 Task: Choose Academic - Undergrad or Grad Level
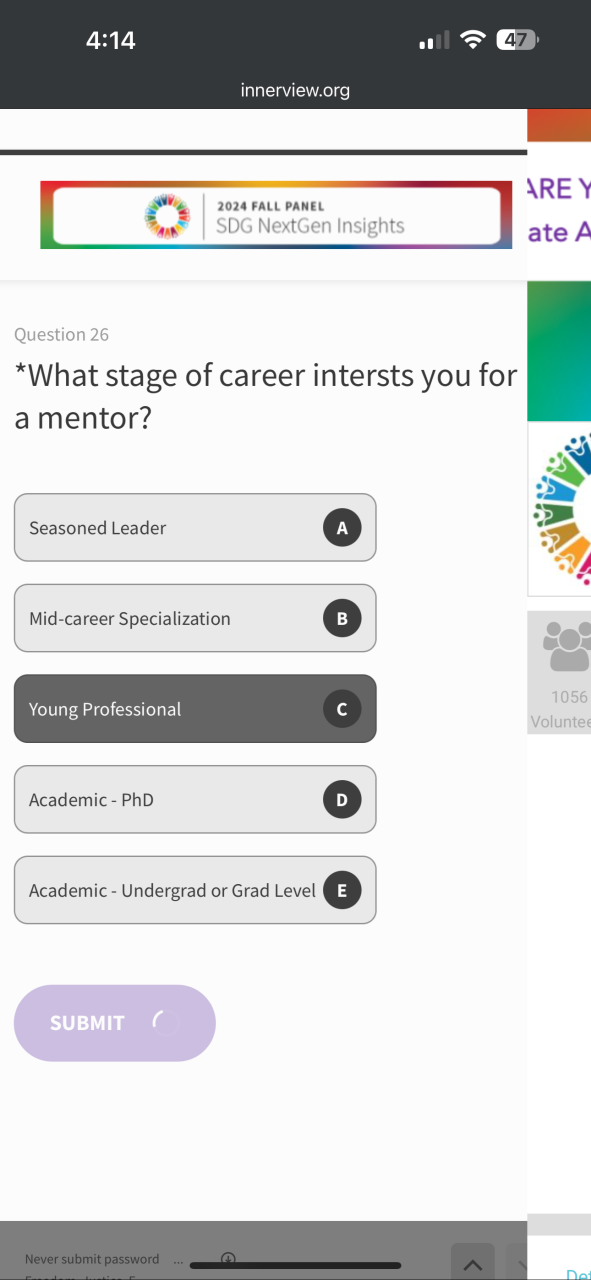pos(195,890)
